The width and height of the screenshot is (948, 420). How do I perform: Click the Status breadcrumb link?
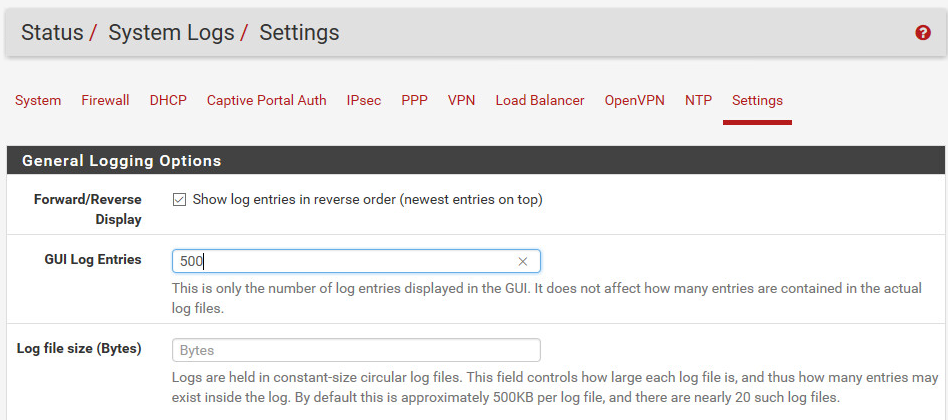(52, 33)
